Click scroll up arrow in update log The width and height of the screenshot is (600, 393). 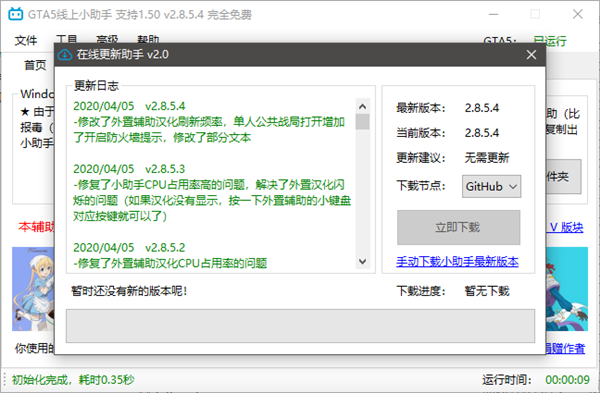[362, 106]
